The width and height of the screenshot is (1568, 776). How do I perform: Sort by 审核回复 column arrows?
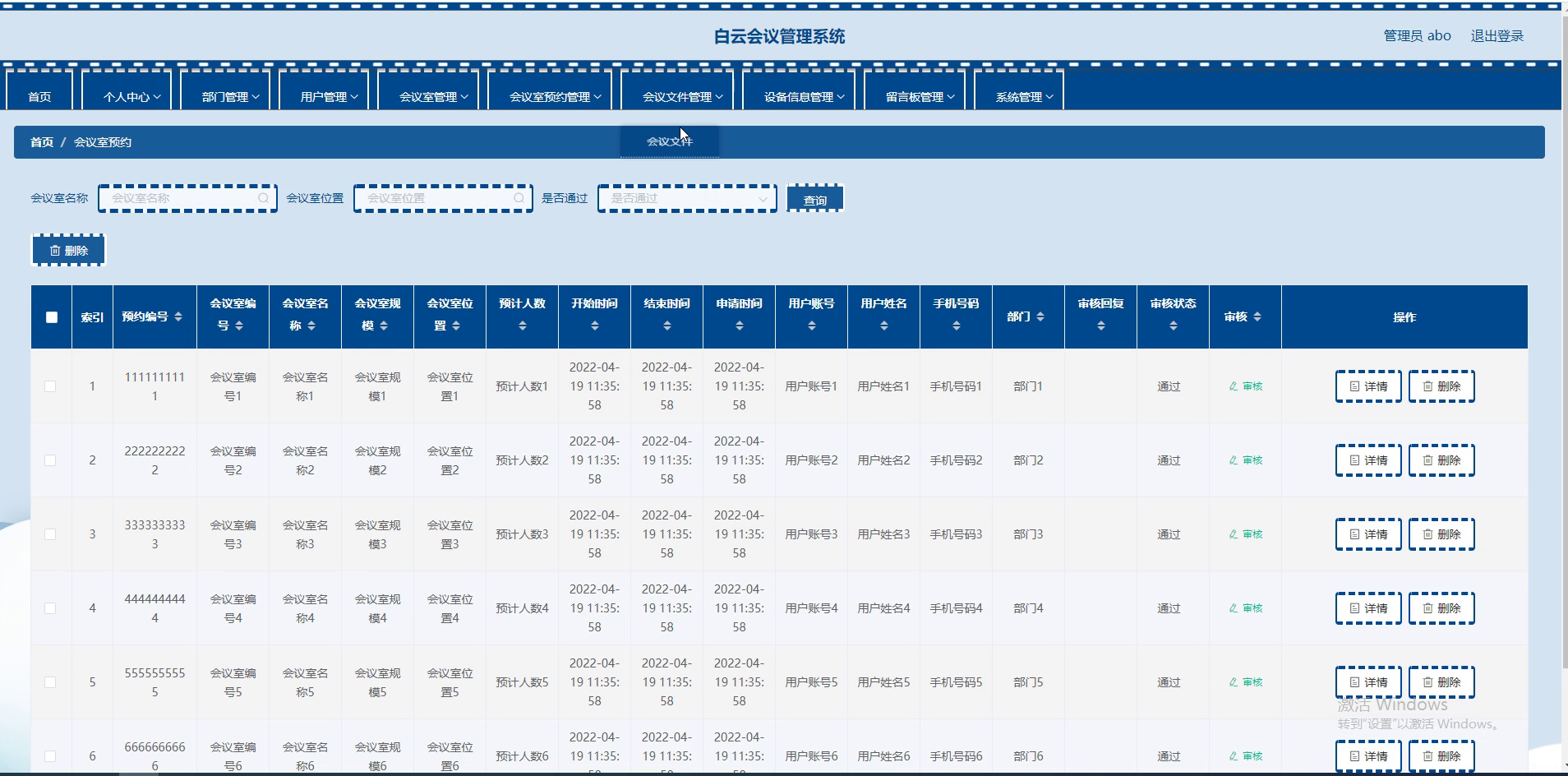coord(1101,326)
